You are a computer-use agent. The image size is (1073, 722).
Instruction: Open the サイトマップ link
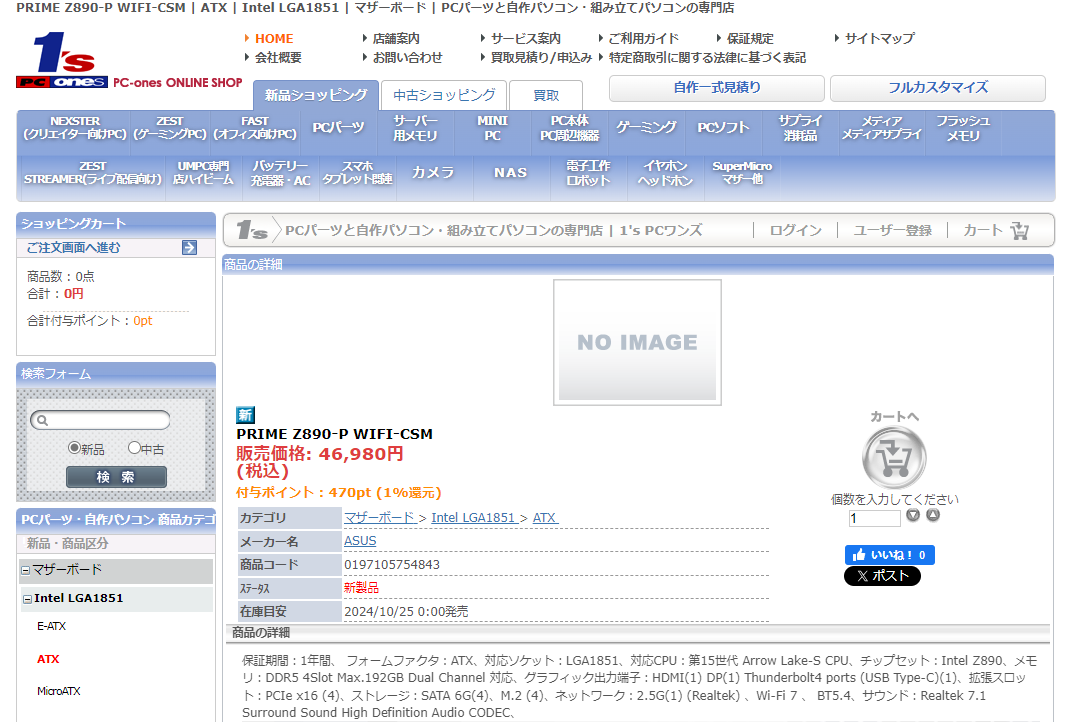point(879,39)
